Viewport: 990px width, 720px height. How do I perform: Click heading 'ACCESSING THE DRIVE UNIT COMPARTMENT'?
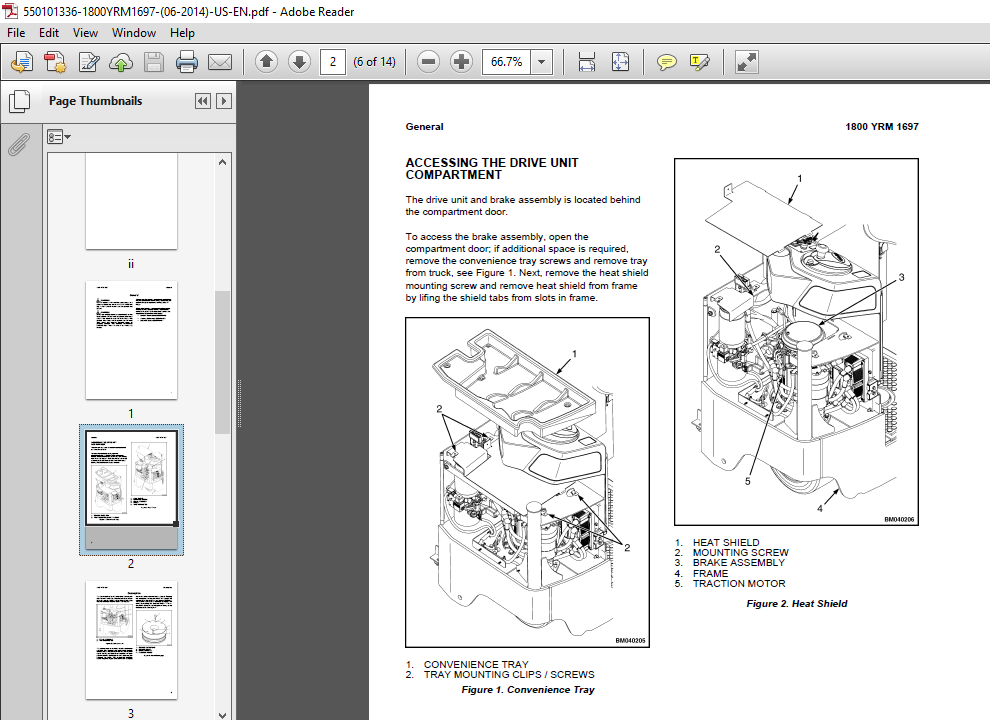[492, 169]
